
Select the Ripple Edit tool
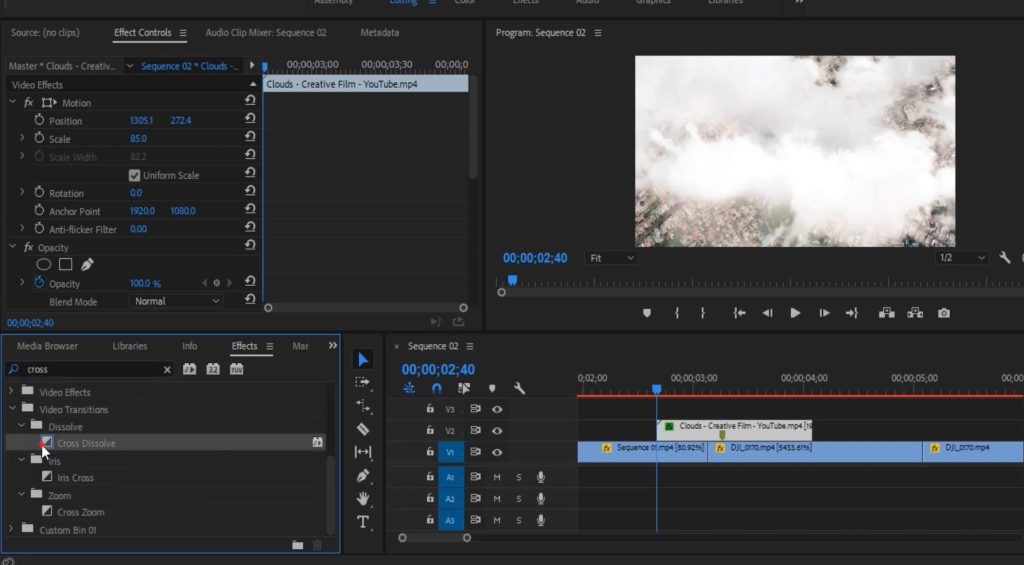click(x=363, y=406)
